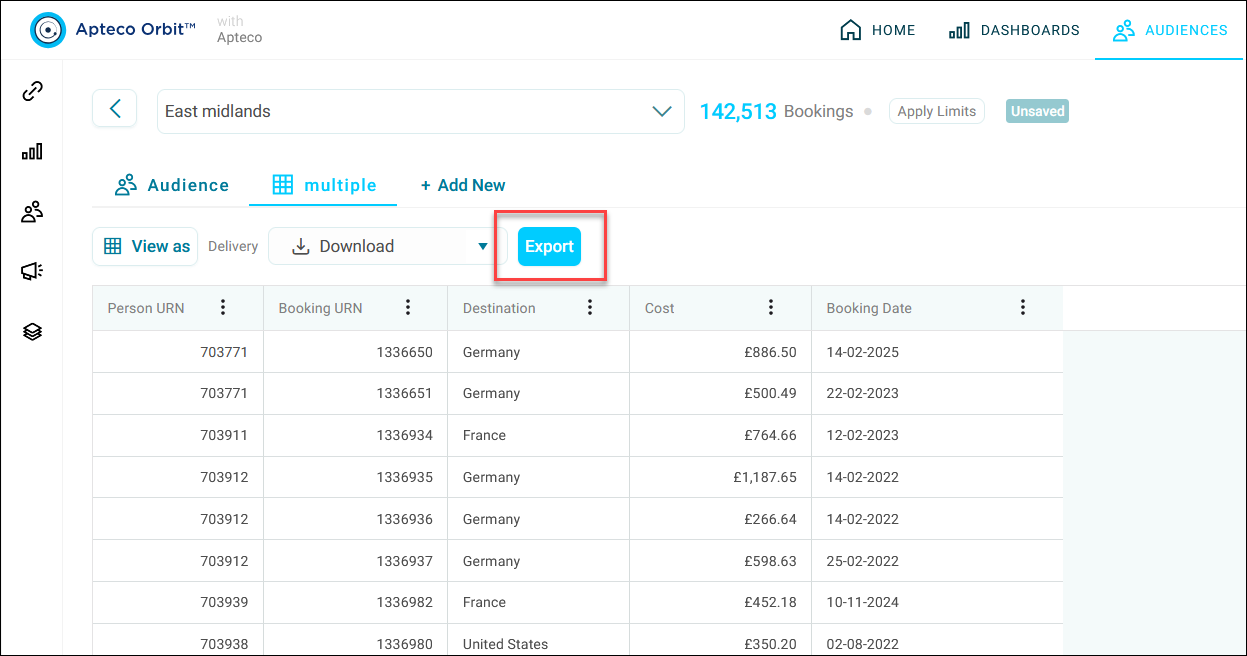The height and width of the screenshot is (656, 1247).
Task: Expand the East midlands audience dropdown
Action: [661, 111]
